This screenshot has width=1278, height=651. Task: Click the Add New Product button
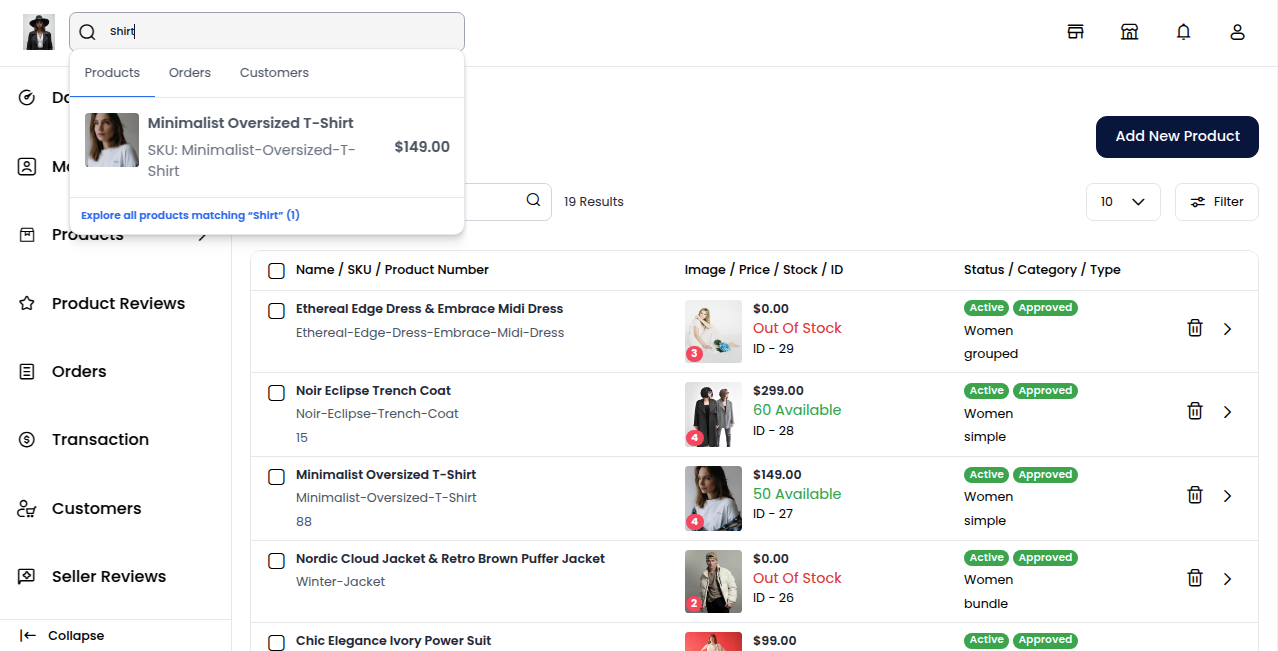coord(1177,137)
